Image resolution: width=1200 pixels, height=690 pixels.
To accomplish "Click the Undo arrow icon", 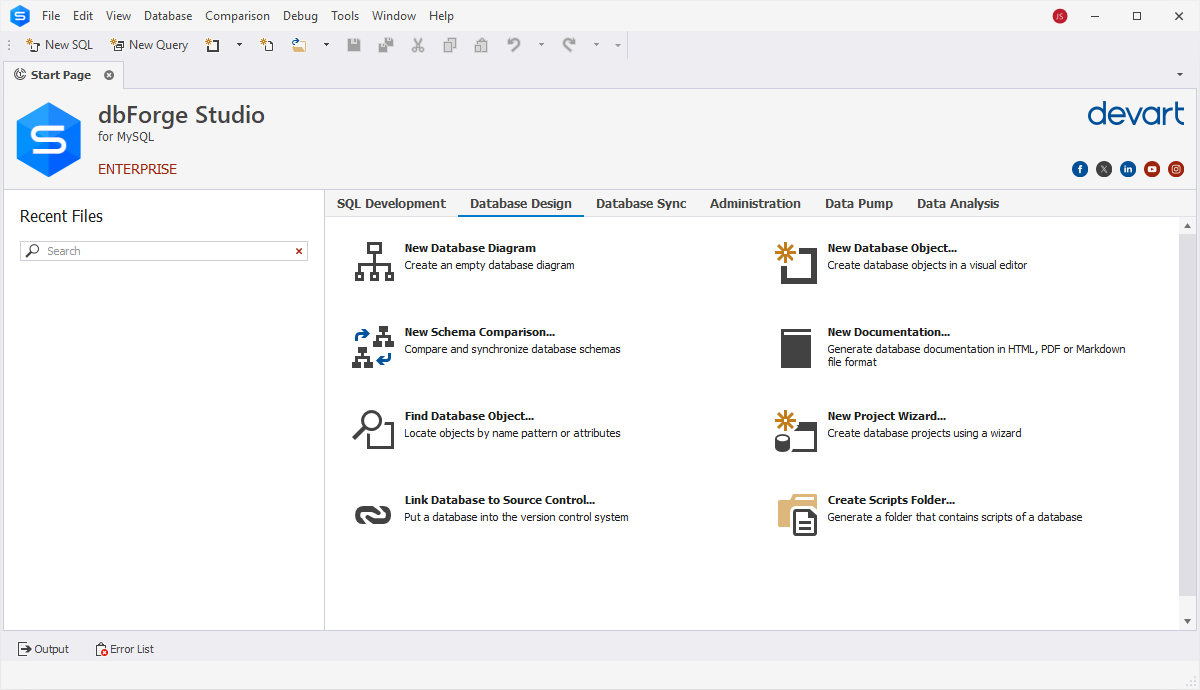I will point(514,45).
